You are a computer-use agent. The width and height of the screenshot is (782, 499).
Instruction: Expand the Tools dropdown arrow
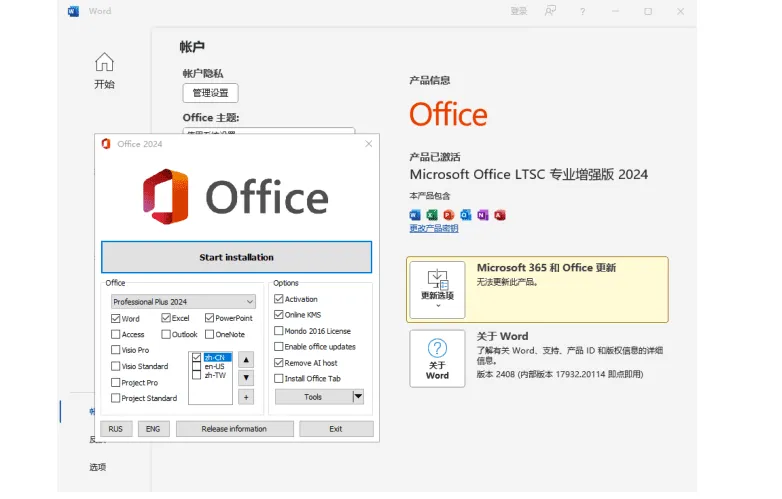click(358, 397)
